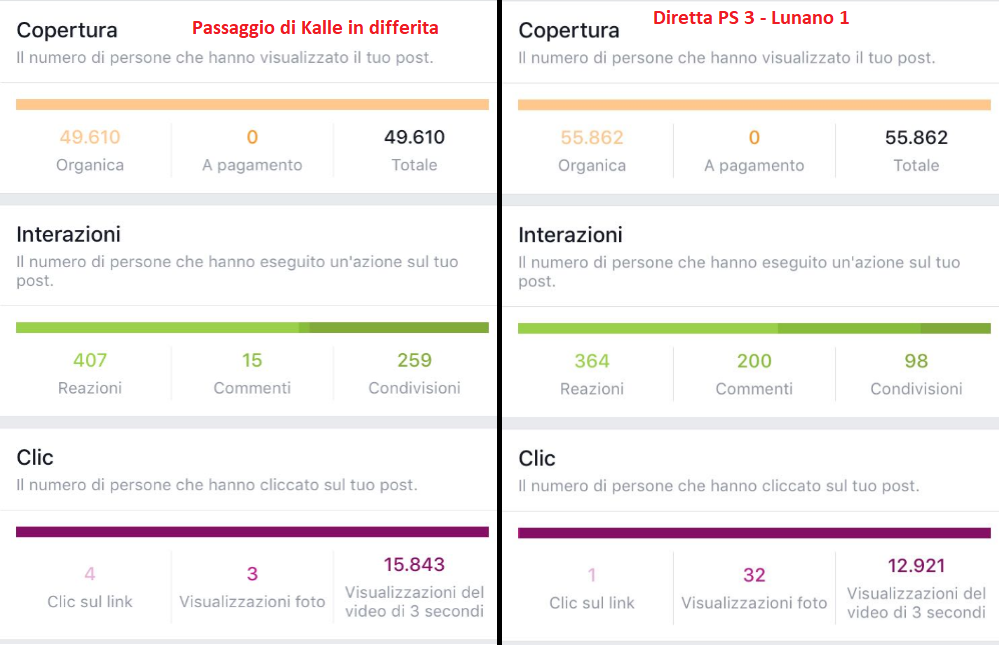Click the 55.862 Totale reach figure
The image size is (999, 648).
[916, 138]
